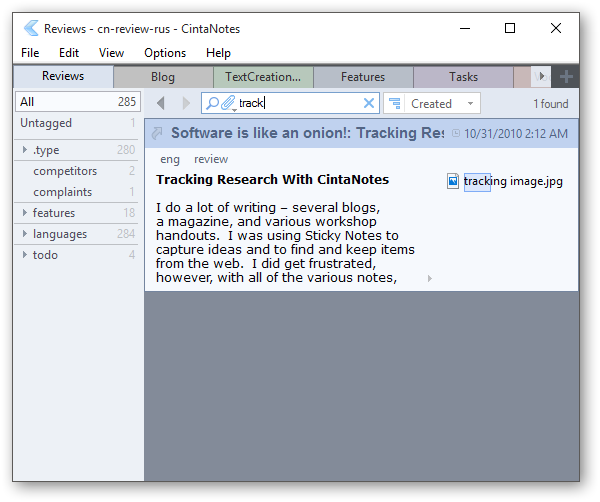
Task: Add a new section with plus button
Action: click(566, 77)
